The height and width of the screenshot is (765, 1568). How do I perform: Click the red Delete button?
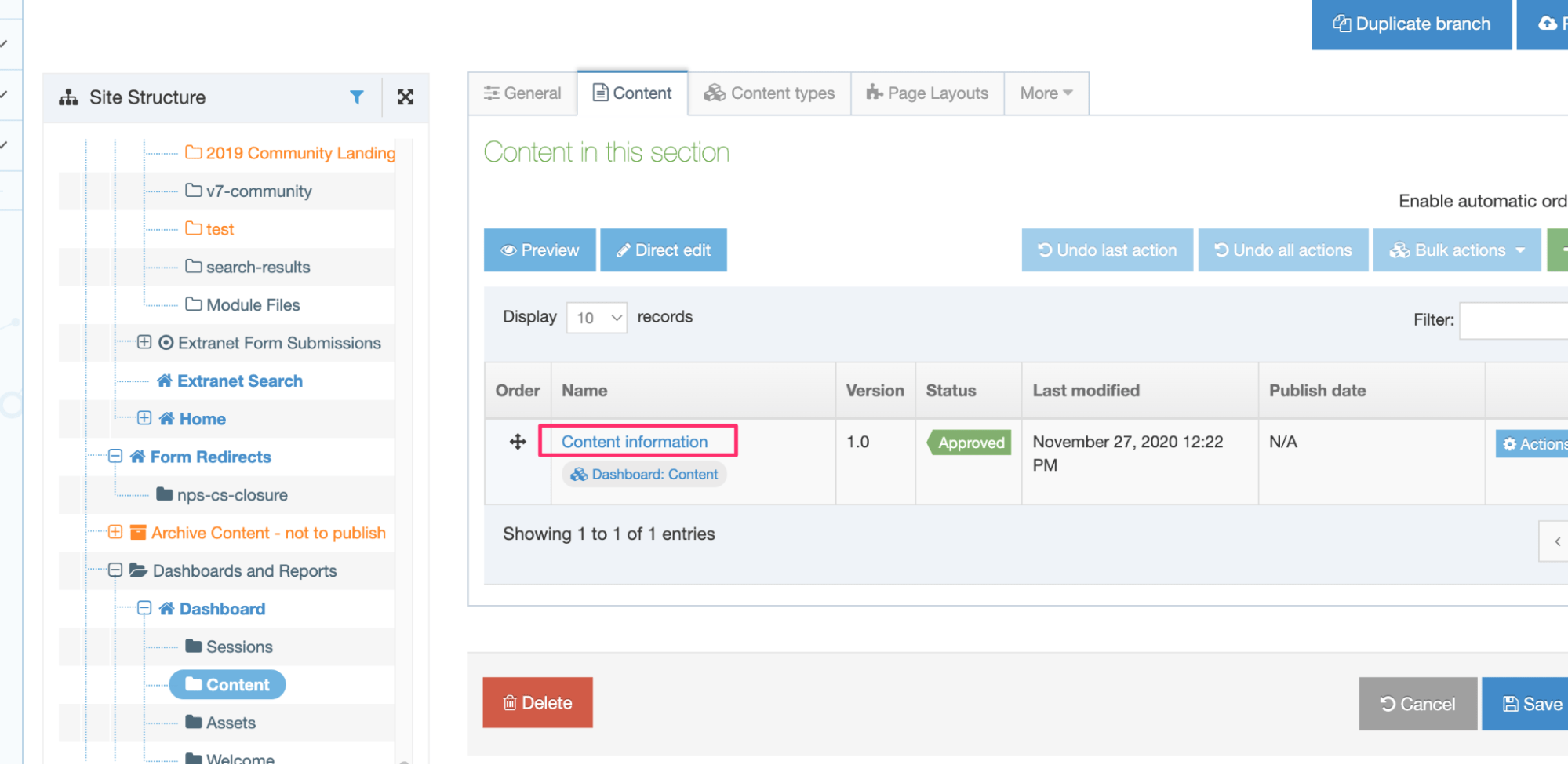[537, 703]
